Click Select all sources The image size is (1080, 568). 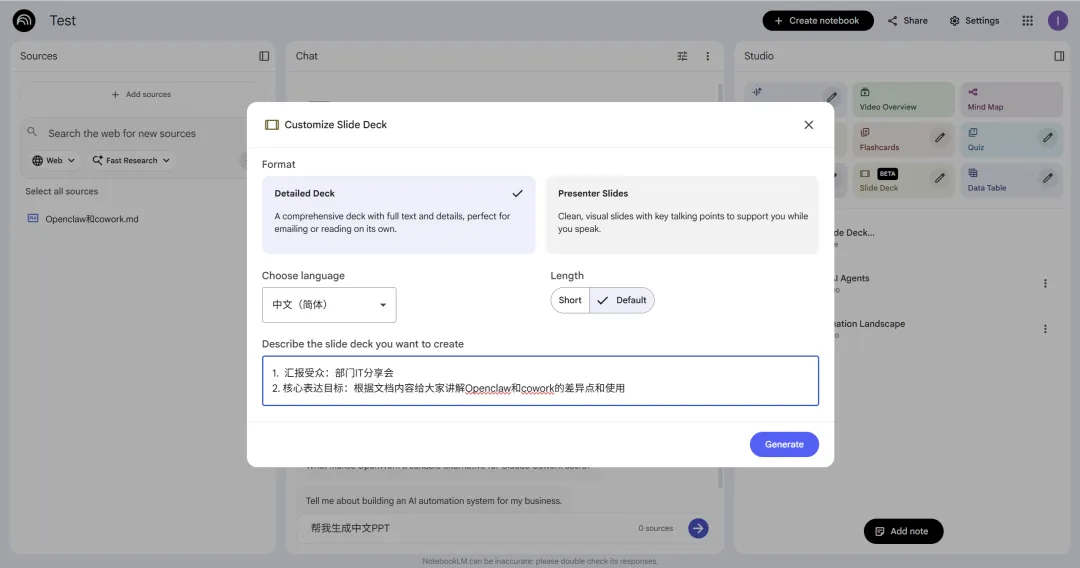tap(61, 191)
